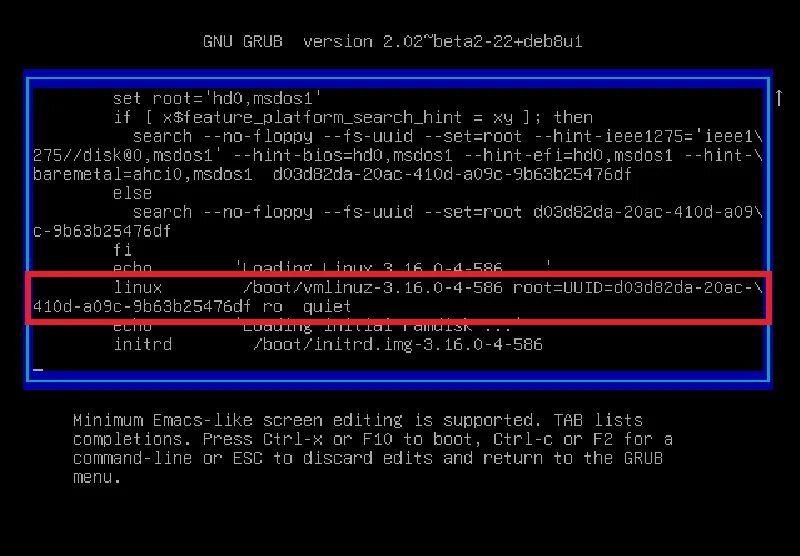Click the baremetal=ahci0,msdos1 text
The height and width of the screenshot is (556, 800).
[x=142, y=174]
